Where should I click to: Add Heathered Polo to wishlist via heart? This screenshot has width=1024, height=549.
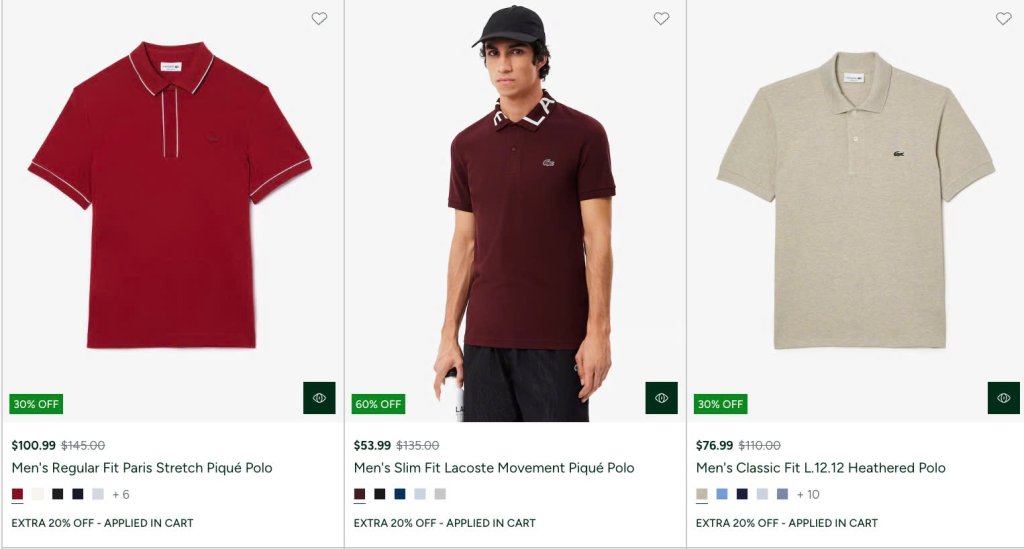click(x=1004, y=18)
